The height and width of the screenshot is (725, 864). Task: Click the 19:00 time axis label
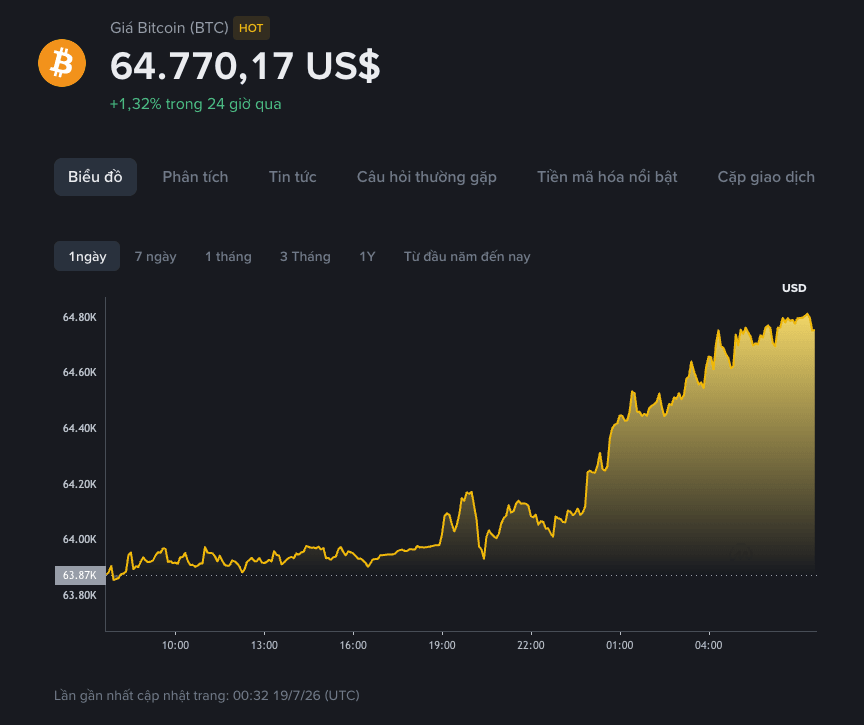[442, 645]
